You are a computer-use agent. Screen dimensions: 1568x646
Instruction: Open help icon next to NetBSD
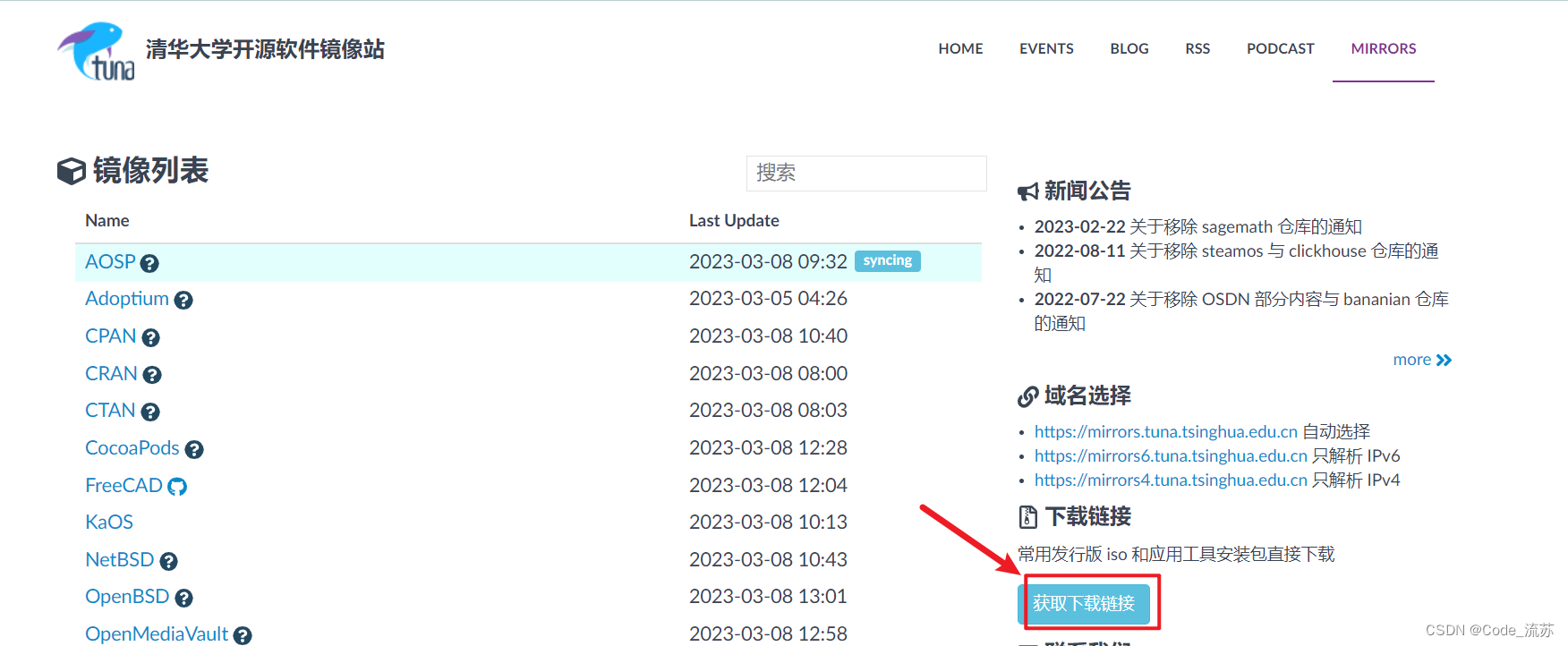pos(168,561)
